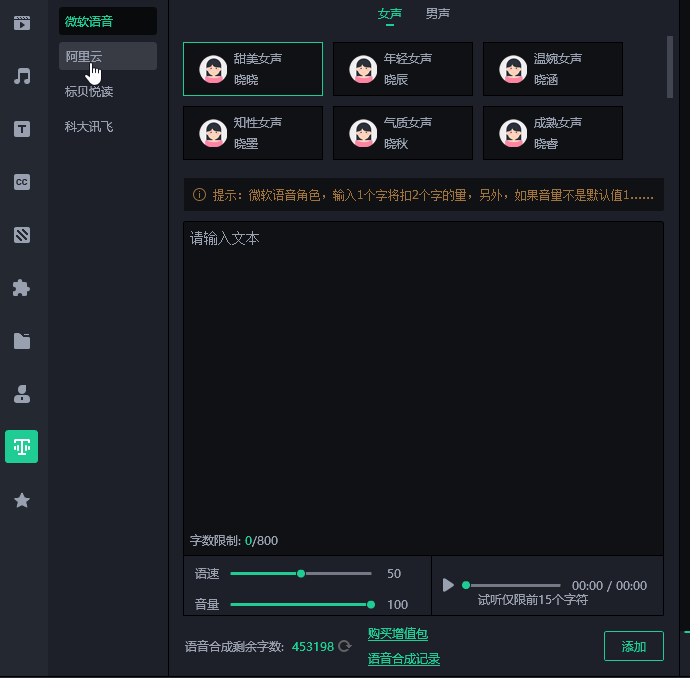Open the video media sidebar icon

point(22,23)
